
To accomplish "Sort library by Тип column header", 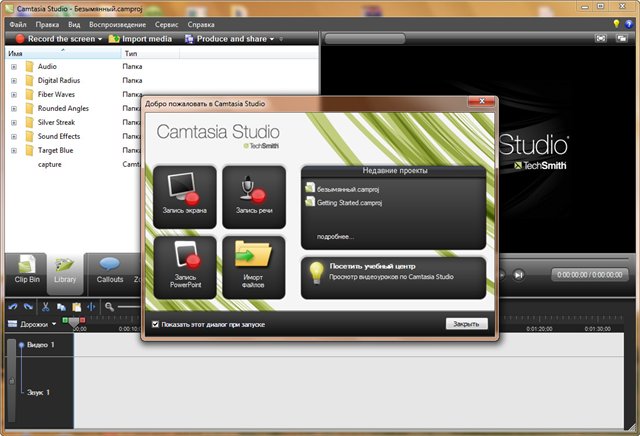I will tap(151, 53).
